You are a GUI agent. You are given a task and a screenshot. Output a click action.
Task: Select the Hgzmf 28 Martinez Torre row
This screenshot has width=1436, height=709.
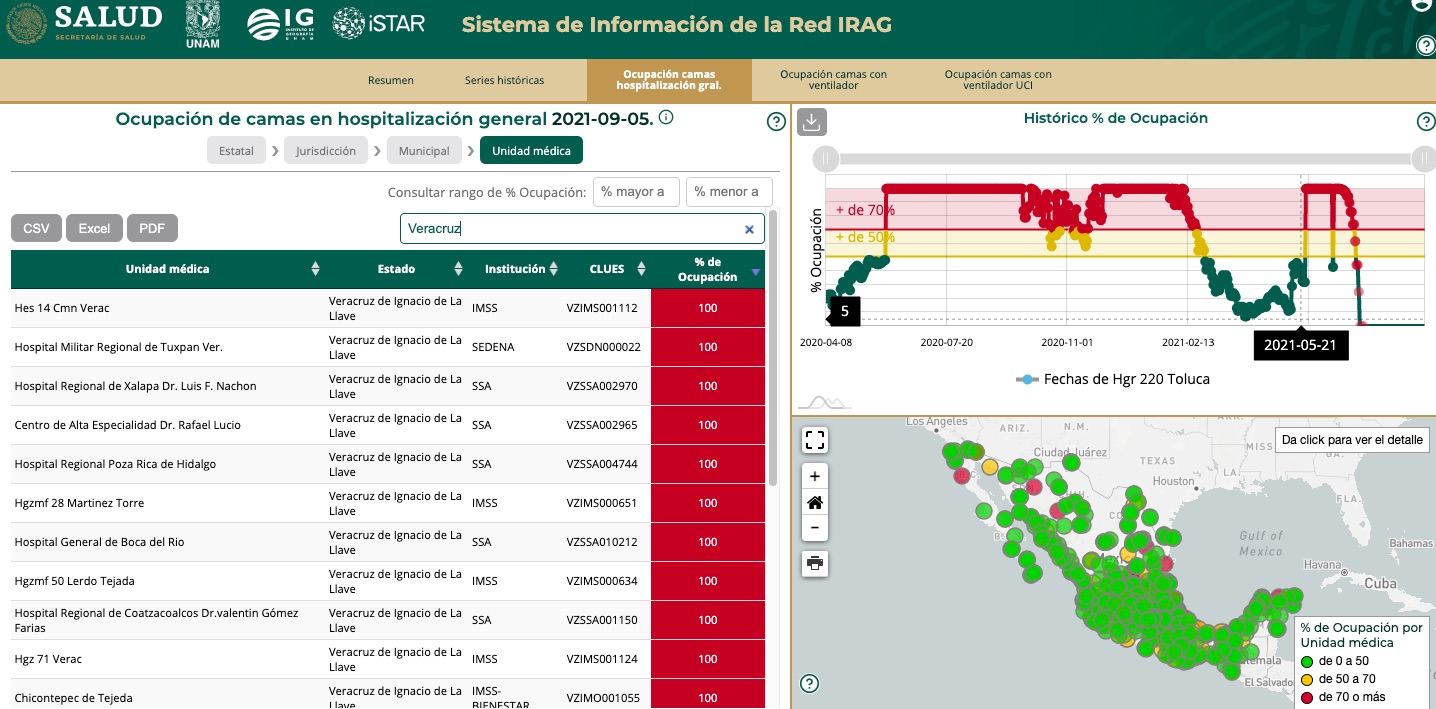pyautogui.click(x=388, y=503)
